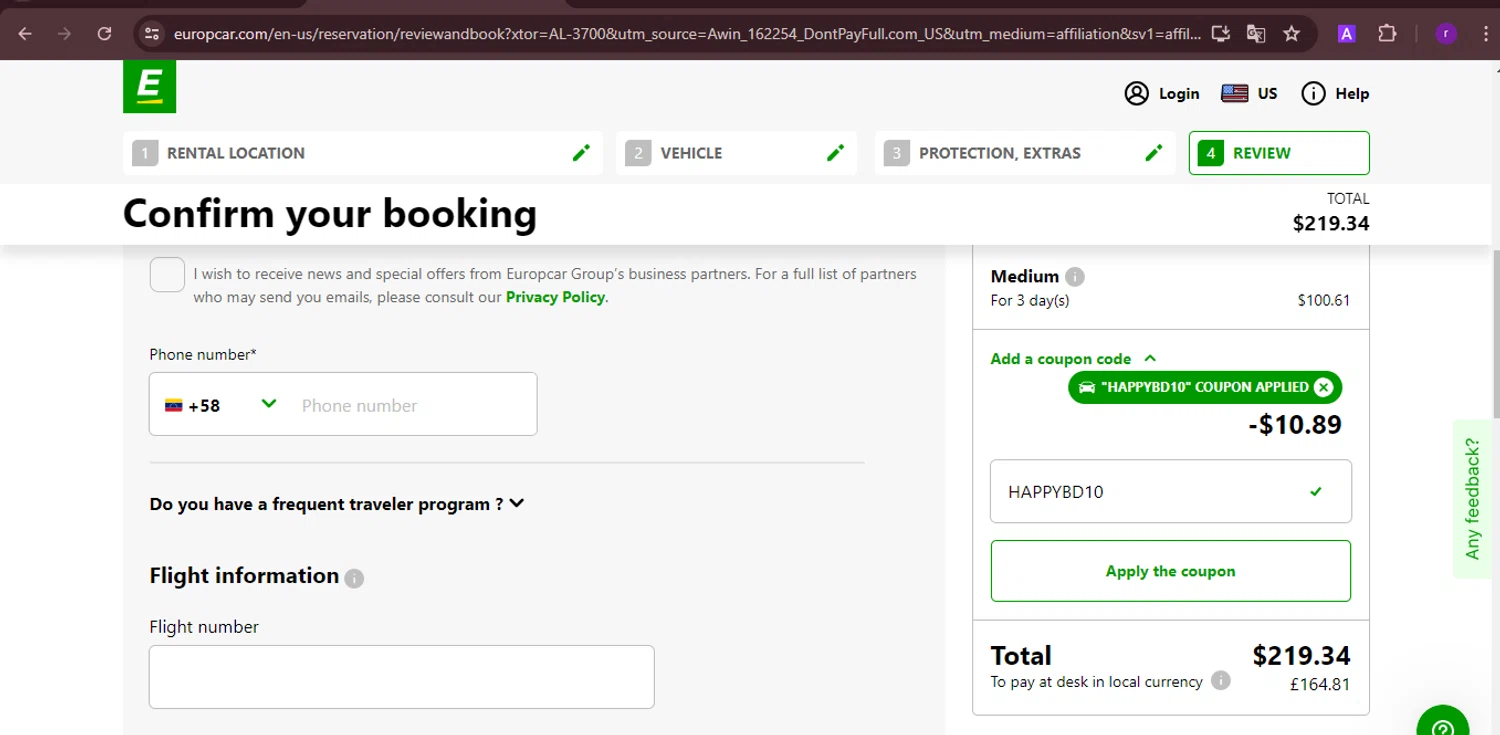The width and height of the screenshot is (1500, 735).
Task: Click info icon beside pay at desk
Action: tap(1221, 681)
